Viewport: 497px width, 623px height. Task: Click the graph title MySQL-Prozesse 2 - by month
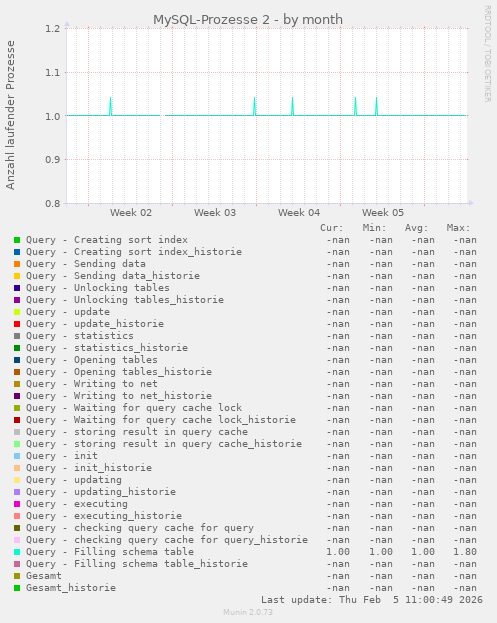coord(248,19)
